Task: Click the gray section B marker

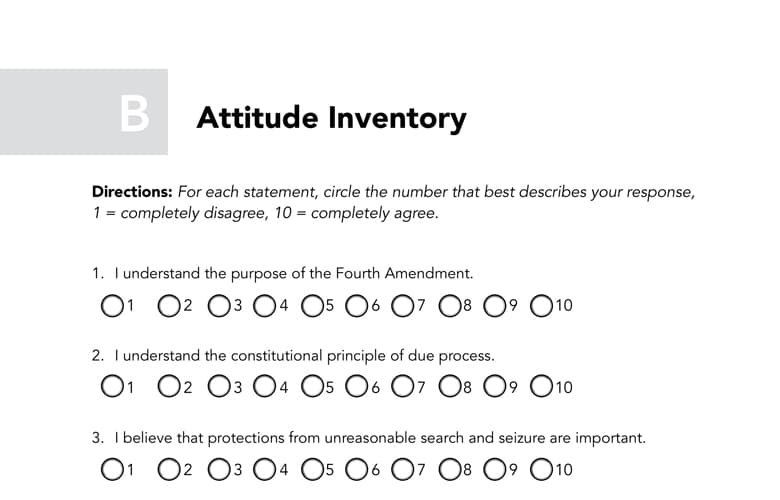Action: [x=84, y=112]
